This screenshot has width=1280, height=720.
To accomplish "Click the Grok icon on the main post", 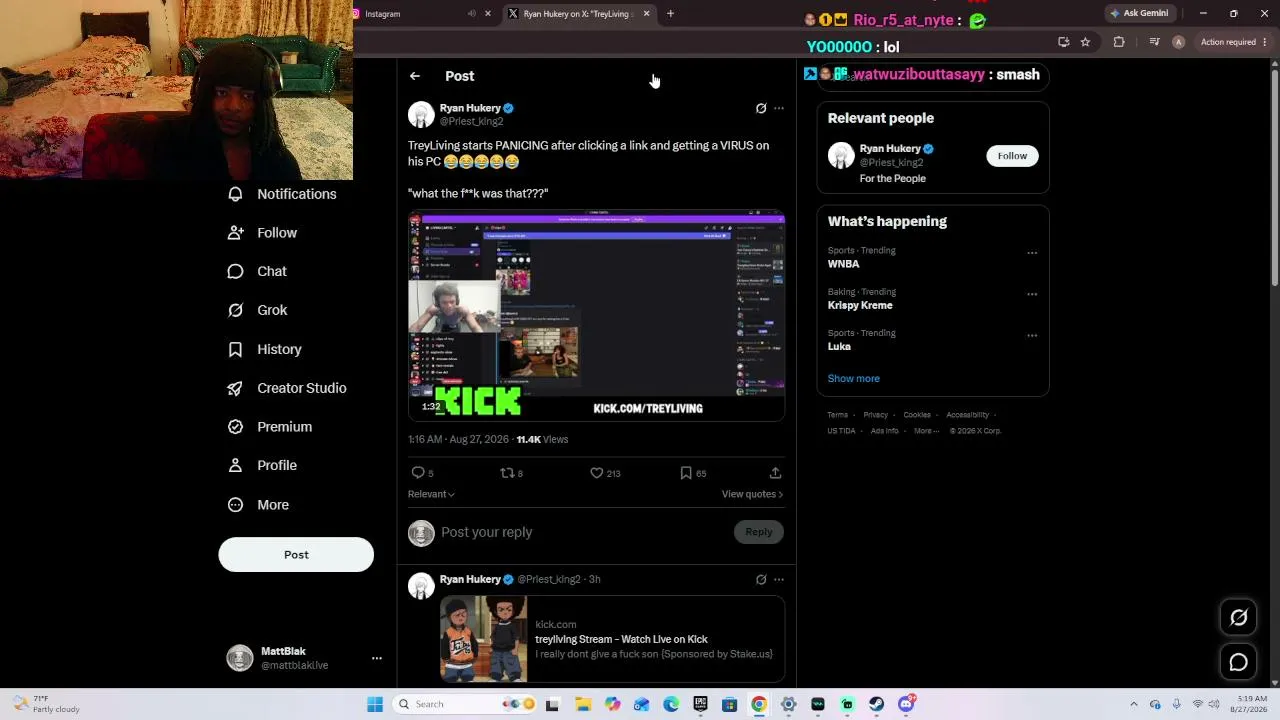I will coord(761,108).
